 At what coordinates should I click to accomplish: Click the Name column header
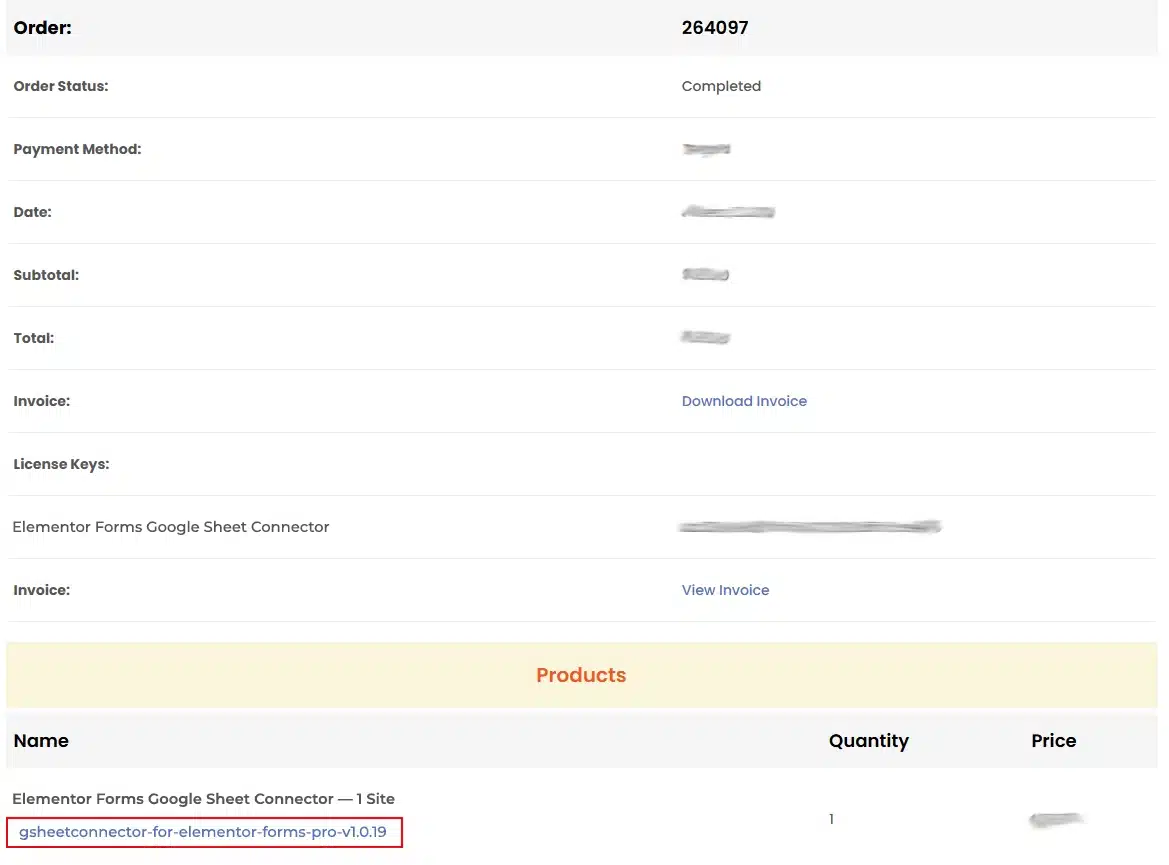tap(41, 741)
